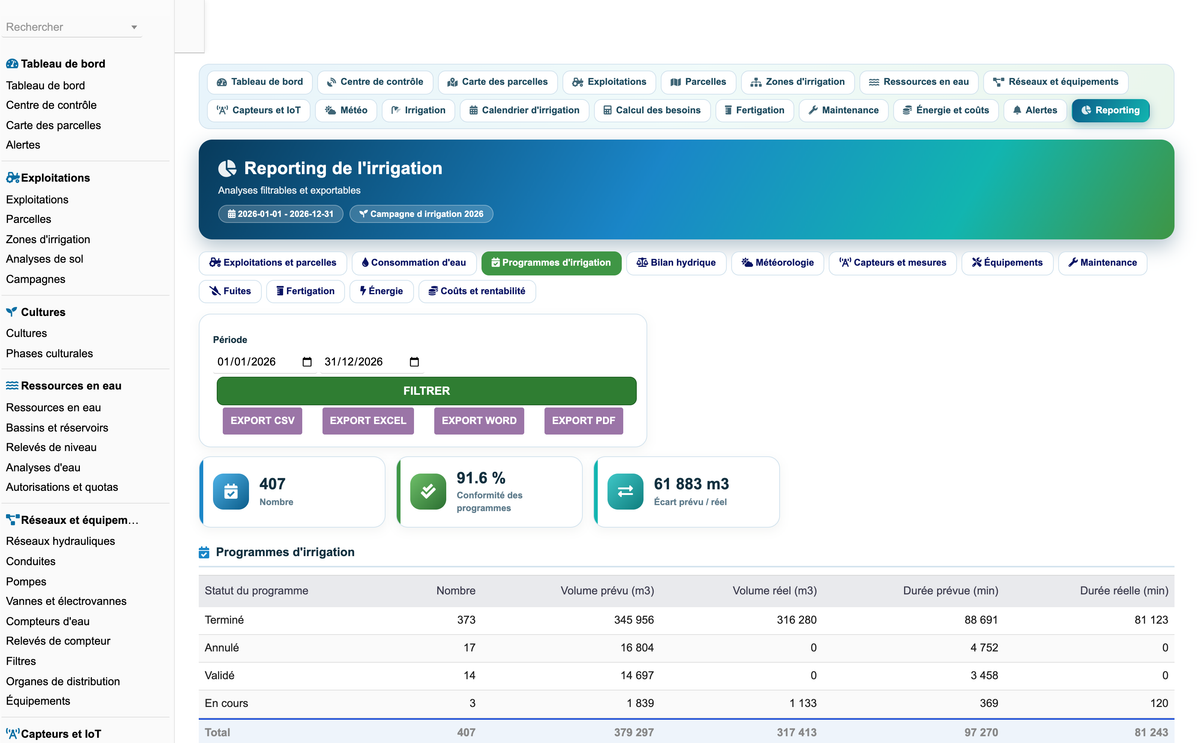Switch to Météorologie report tab

(x=778, y=263)
